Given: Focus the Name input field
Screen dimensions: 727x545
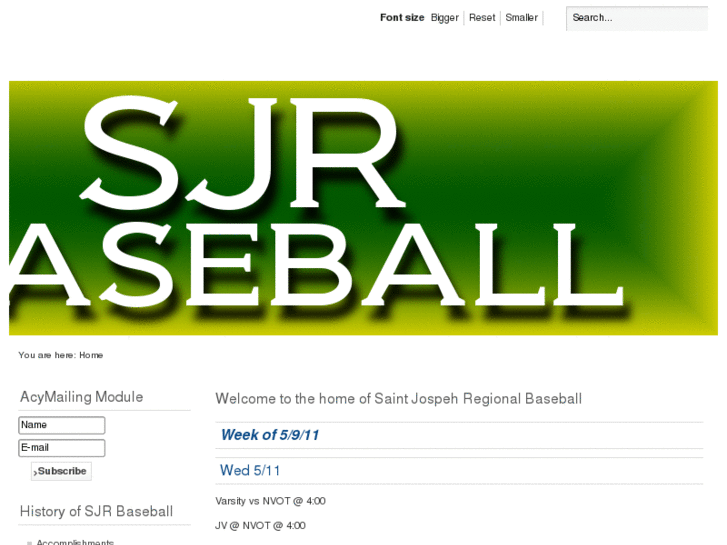Looking at the screenshot, I should 62,425.
